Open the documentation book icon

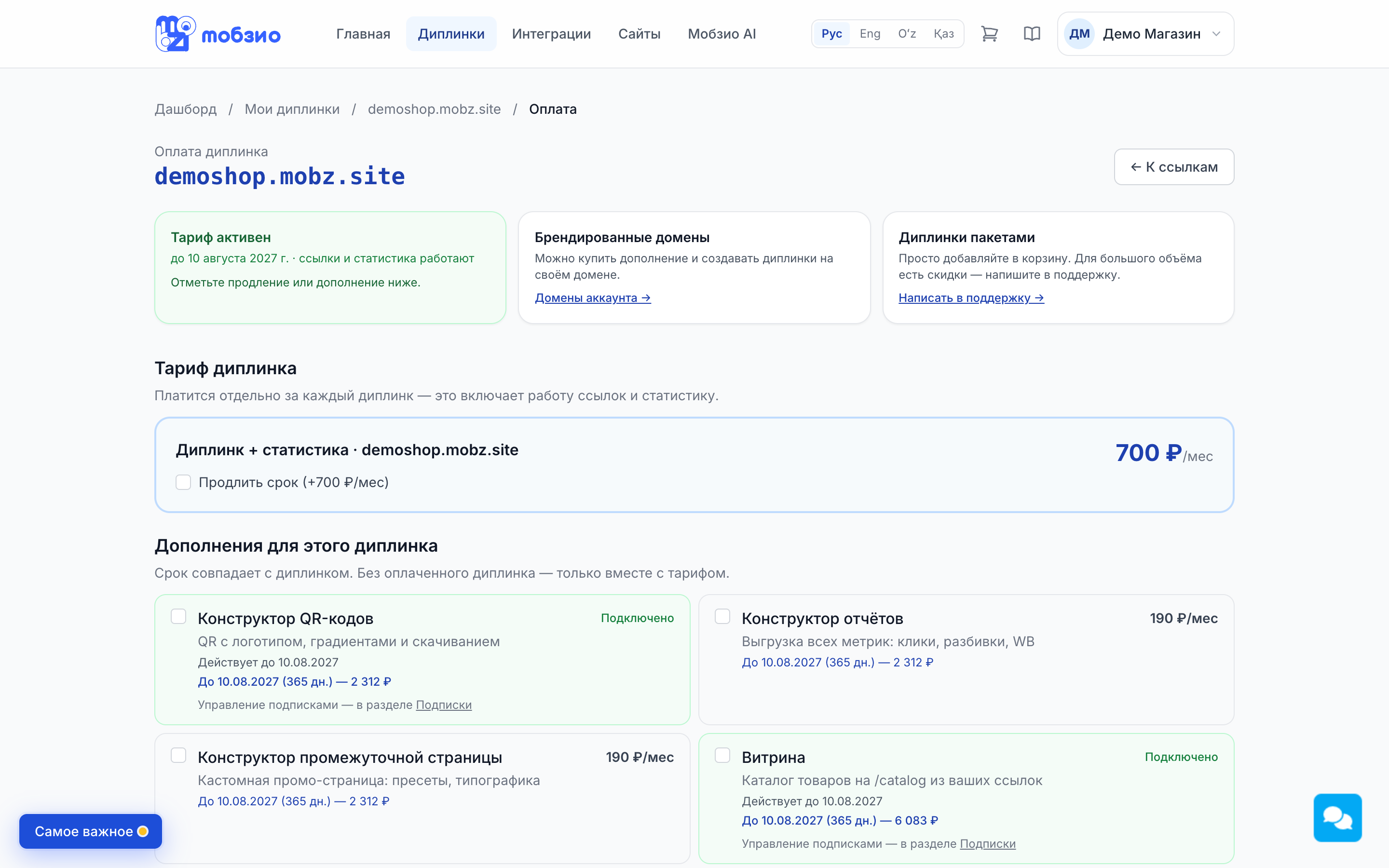[x=1032, y=34]
